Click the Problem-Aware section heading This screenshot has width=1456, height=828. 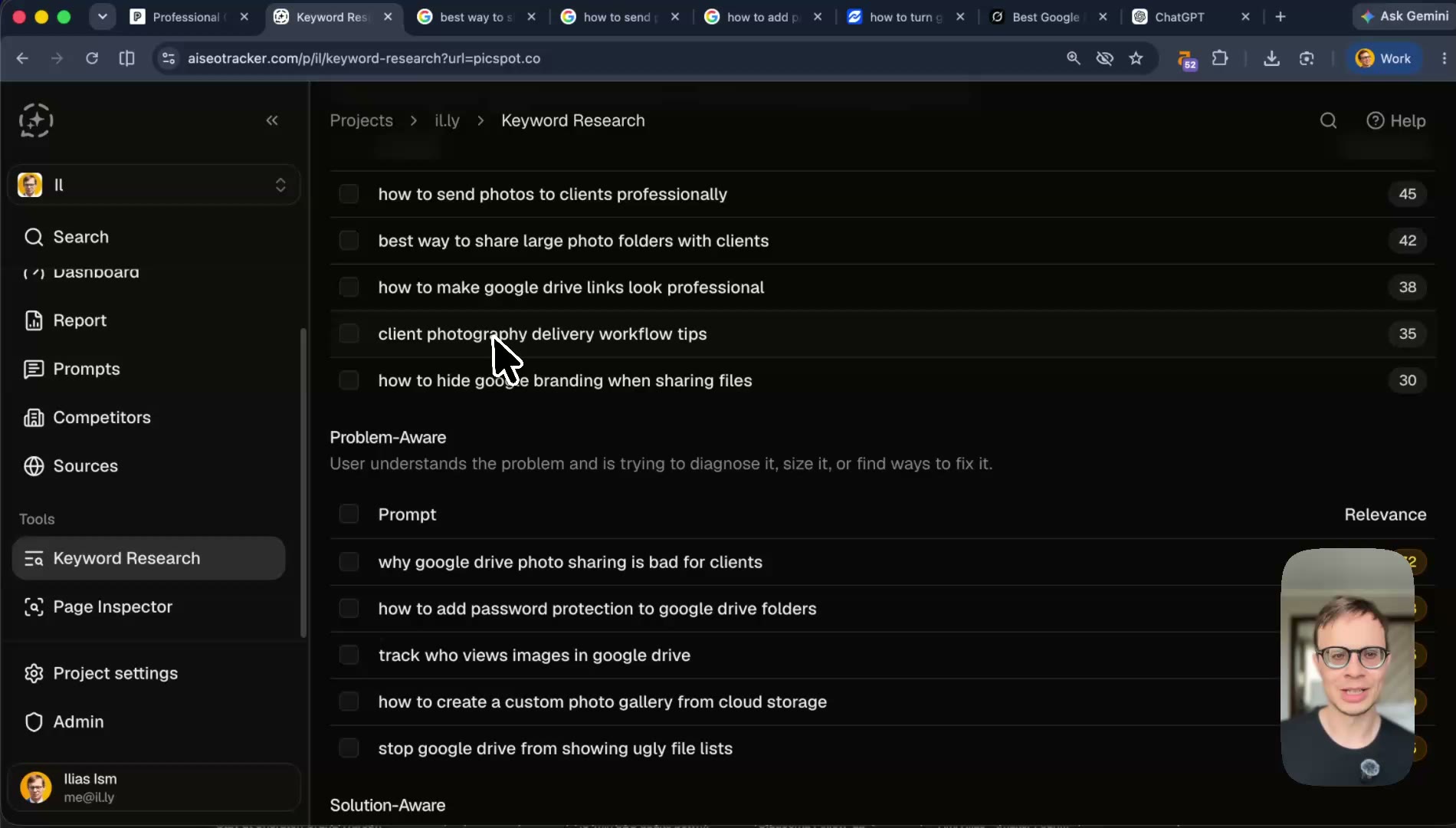click(388, 437)
